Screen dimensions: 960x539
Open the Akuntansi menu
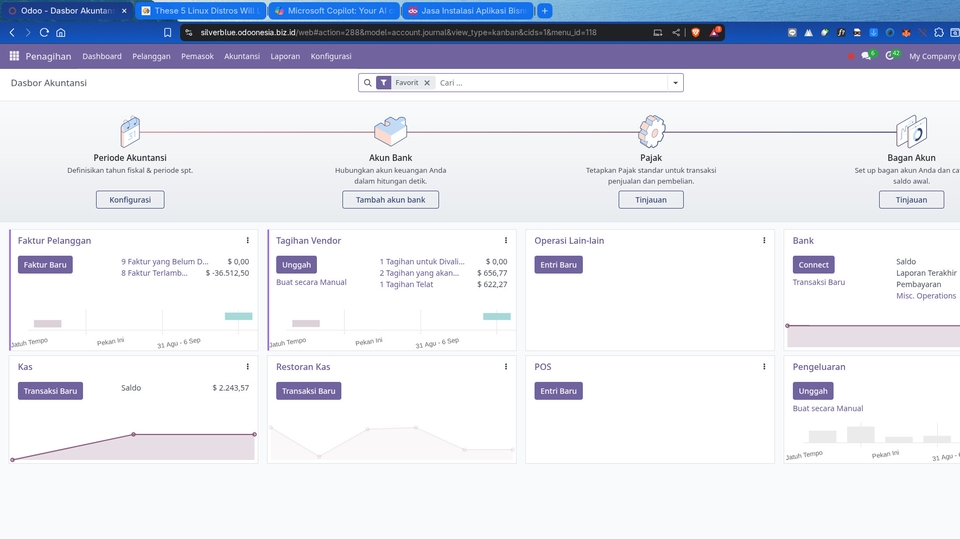coord(242,57)
